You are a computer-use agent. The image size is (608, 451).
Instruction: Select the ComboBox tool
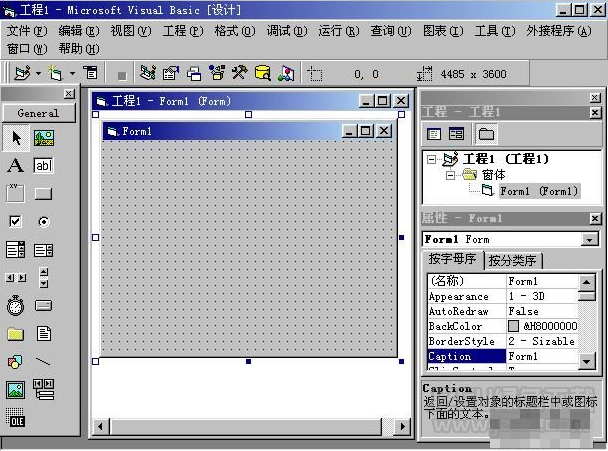point(16,250)
